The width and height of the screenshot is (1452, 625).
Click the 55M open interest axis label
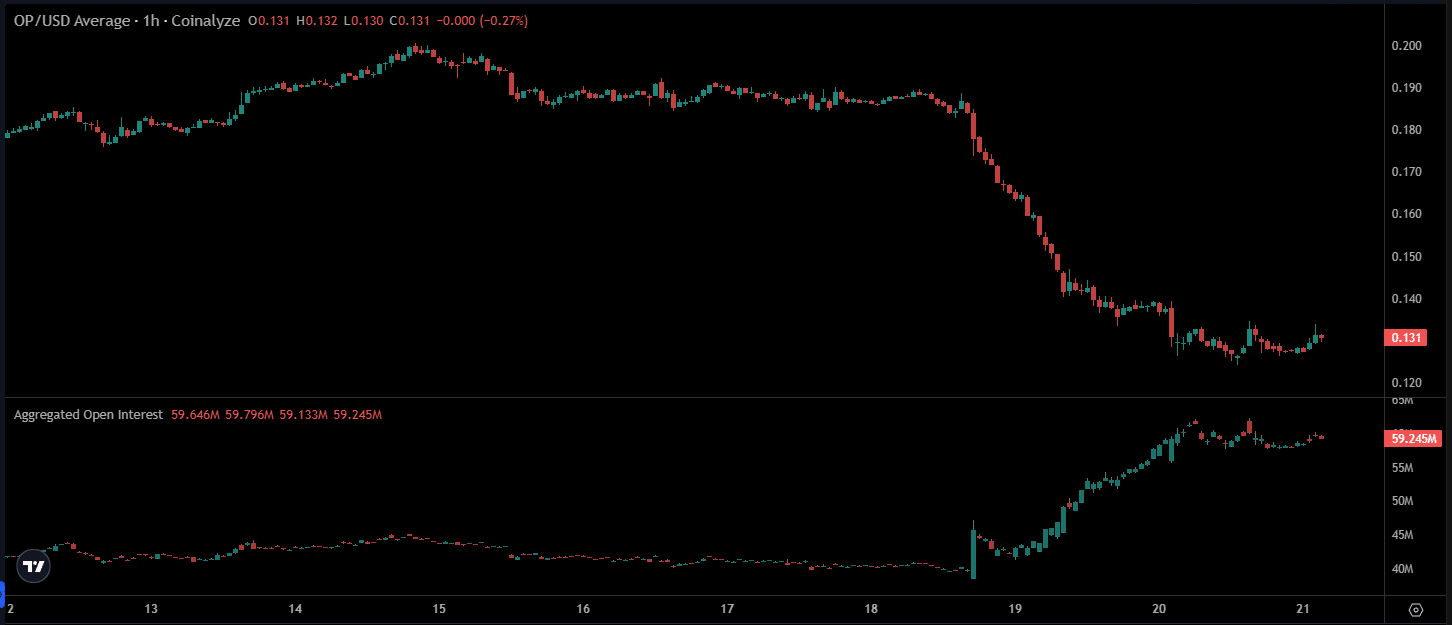1403,468
